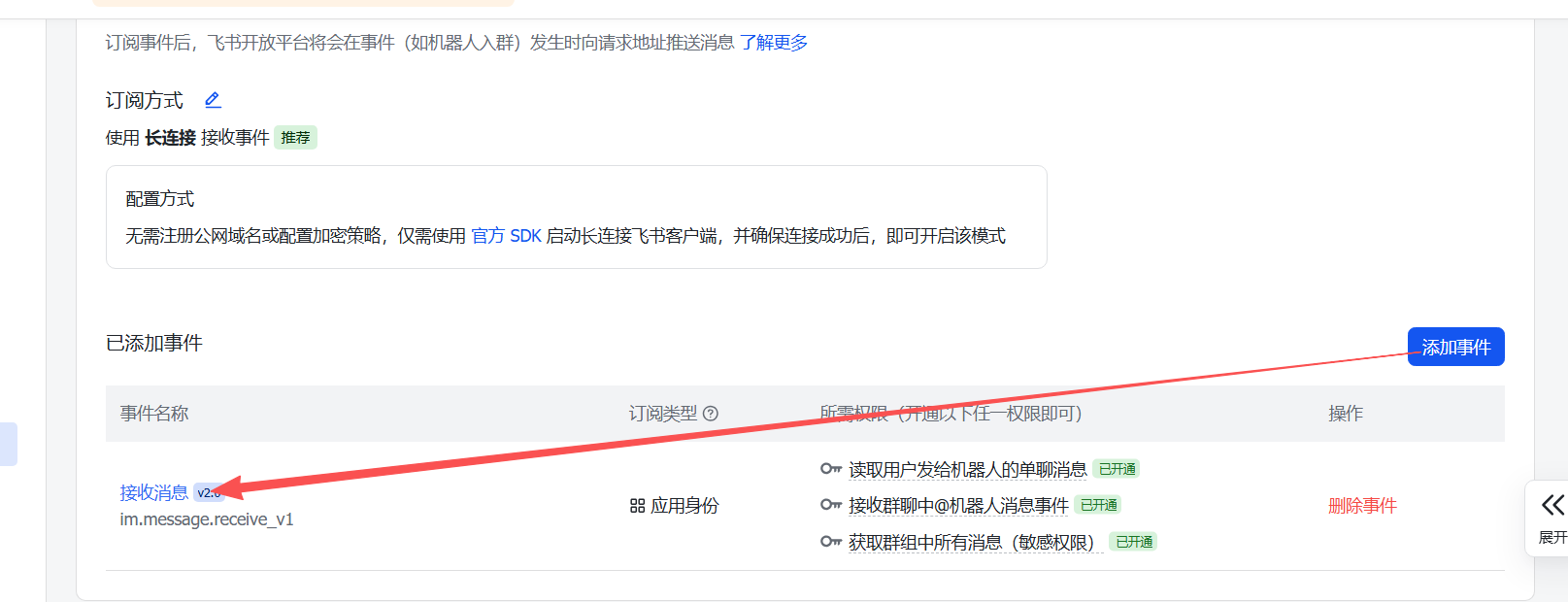Open the 获取群组中所有消息（敏感权限） permission
The height and width of the screenshot is (602, 1568).
[975, 543]
